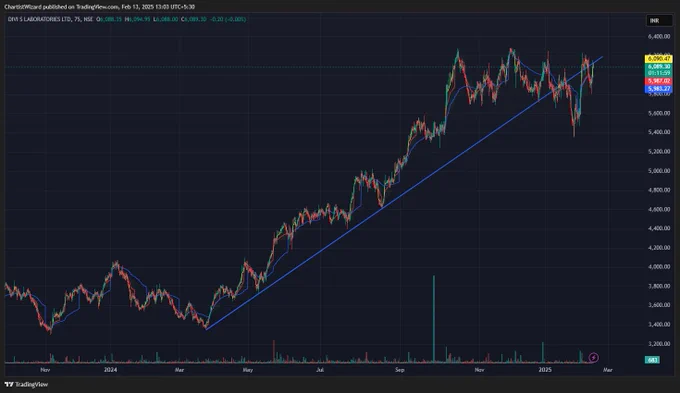
Task: Click the header text 'ChartistWizard published on TradingView.com'
Action: tap(62, 7)
